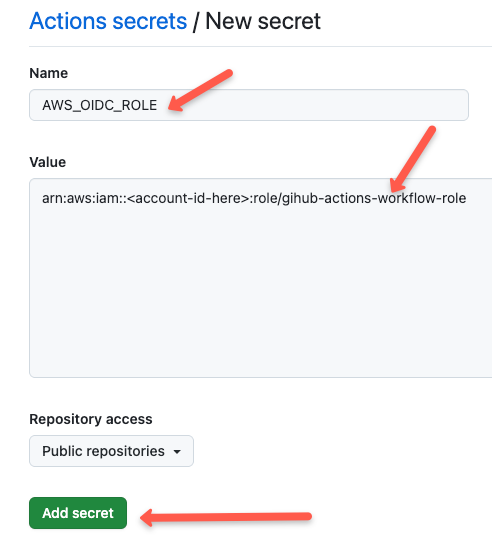Viewport: 492px width, 543px height.
Task: Place cursor on gihub-actions-workflow-role text
Action: (374, 198)
